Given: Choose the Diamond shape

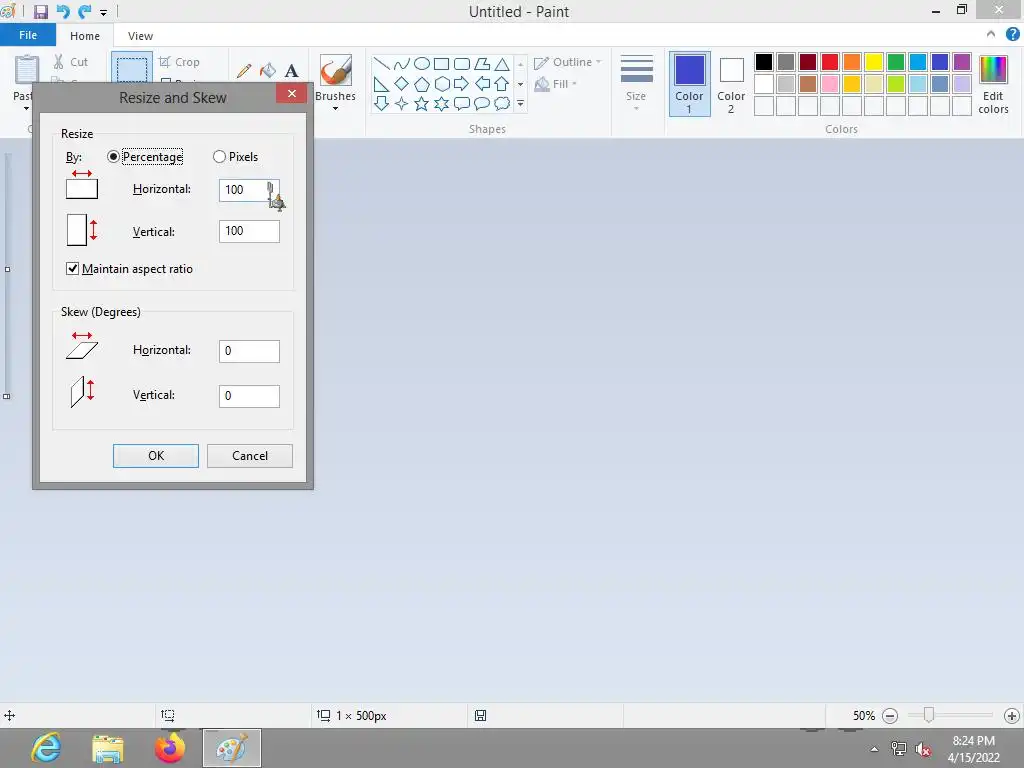Looking at the screenshot, I should pos(402,84).
